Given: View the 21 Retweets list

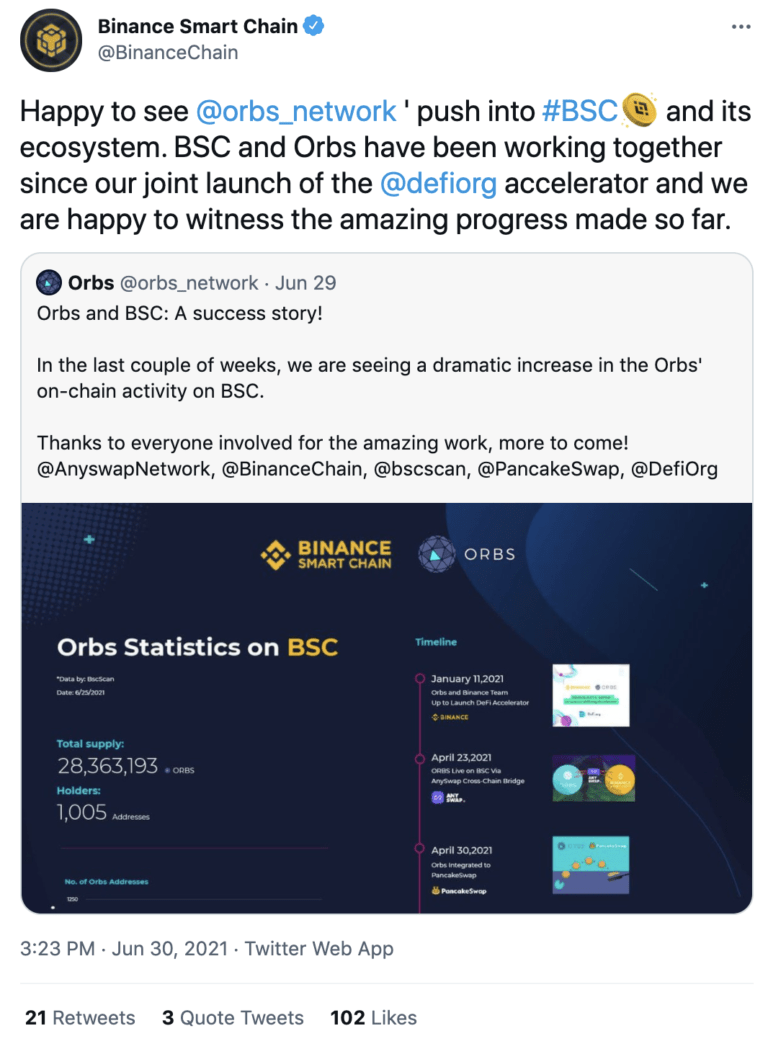Looking at the screenshot, I should point(80,1018).
